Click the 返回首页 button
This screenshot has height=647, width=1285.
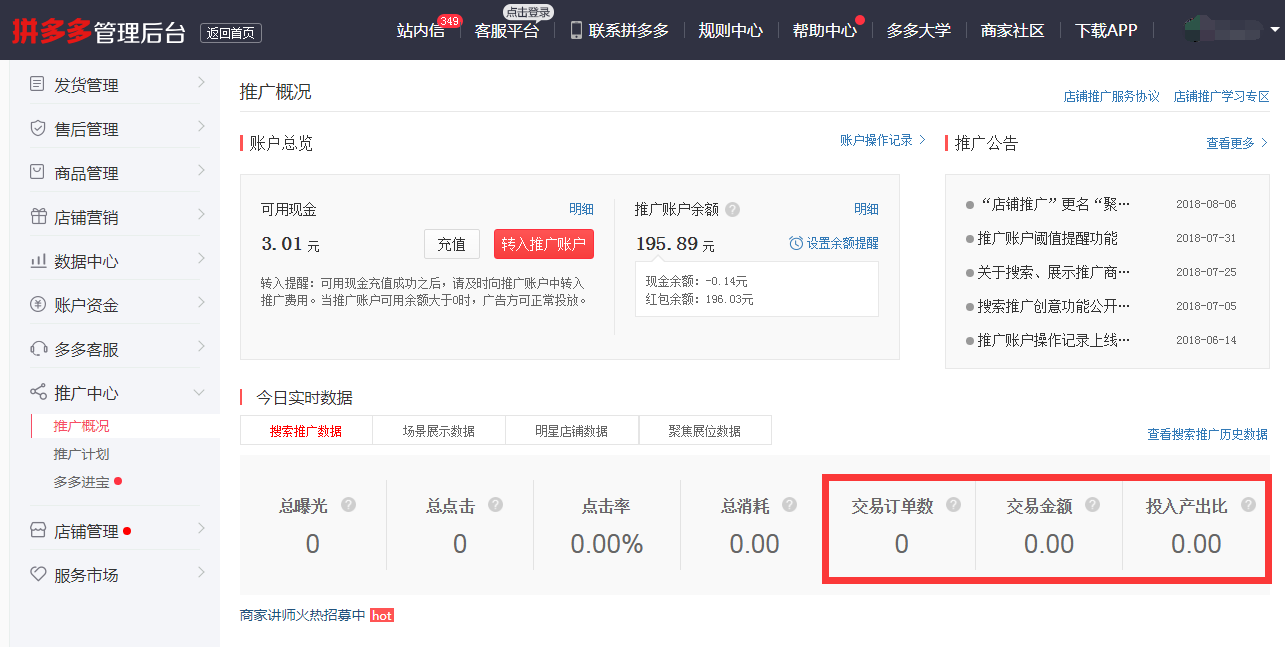click(x=231, y=33)
